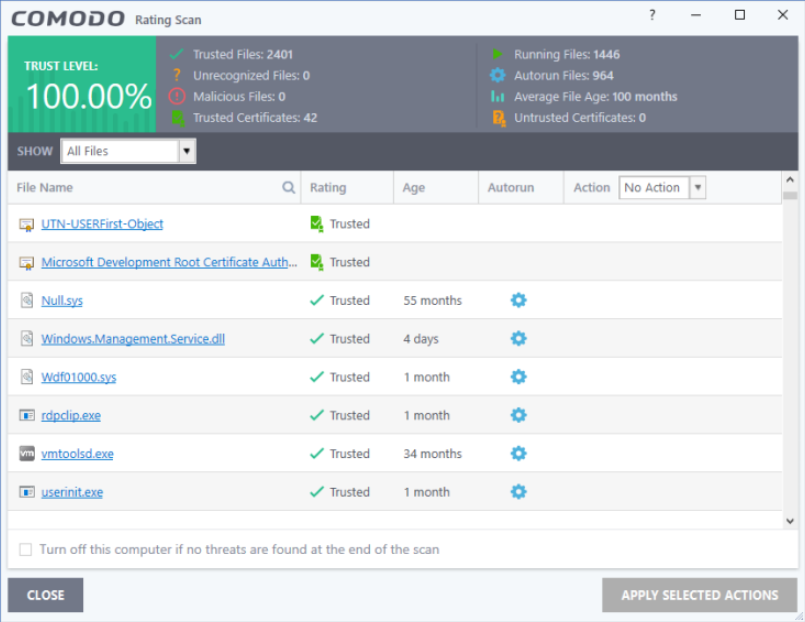Click certificate icon beside Microsoft Development Root Certificate
The image size is (805, 622).
tap(27, 263)
